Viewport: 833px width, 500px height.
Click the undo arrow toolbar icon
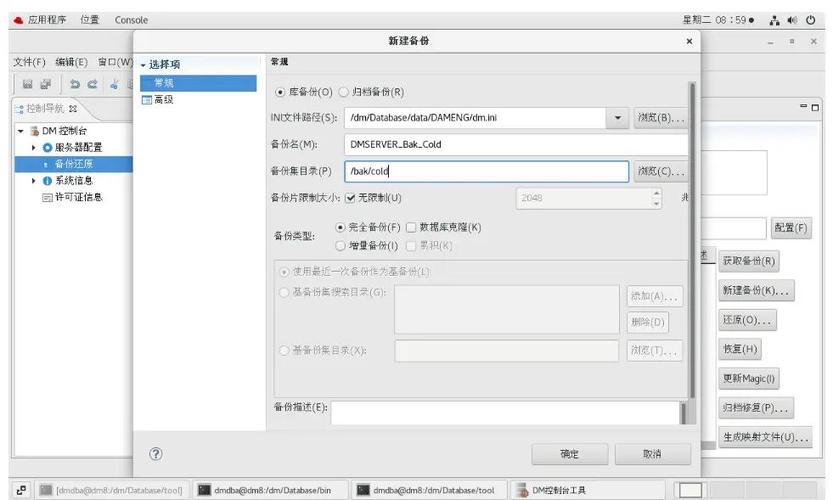[x=75, y=85]
